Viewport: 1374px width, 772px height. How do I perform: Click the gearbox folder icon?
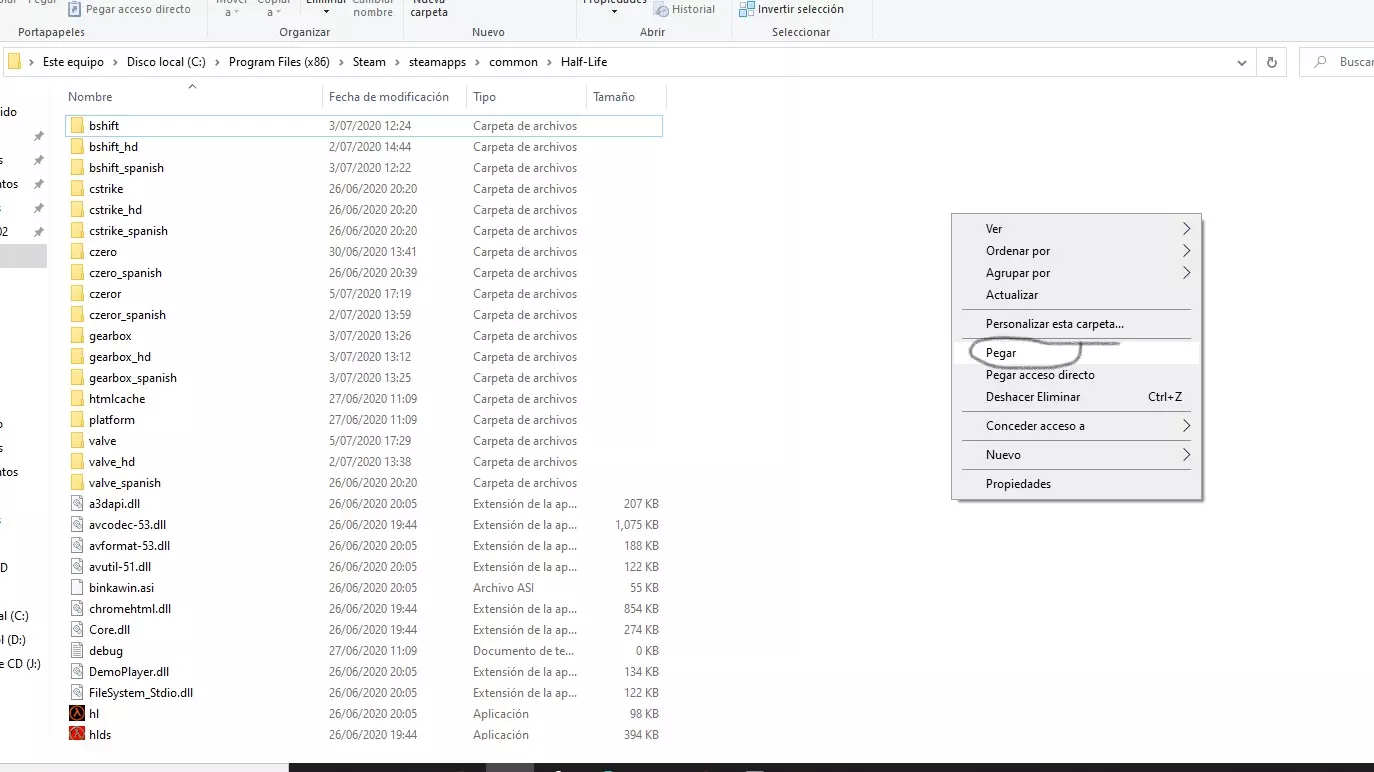[78, 336]
